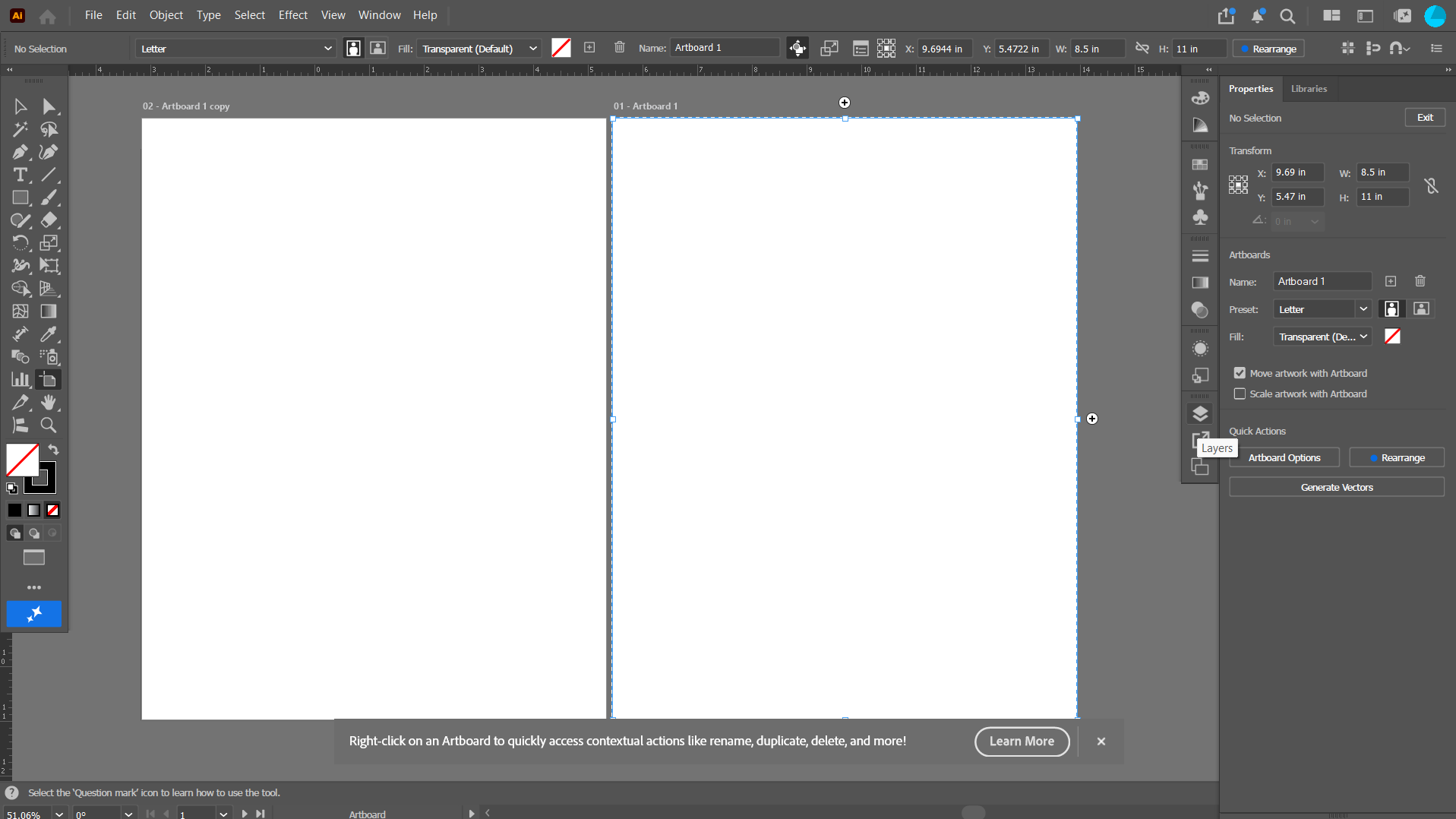
Task: Click Rearrange in Quick Actions
Action: pyautogui.click(x=1397, y=457)
